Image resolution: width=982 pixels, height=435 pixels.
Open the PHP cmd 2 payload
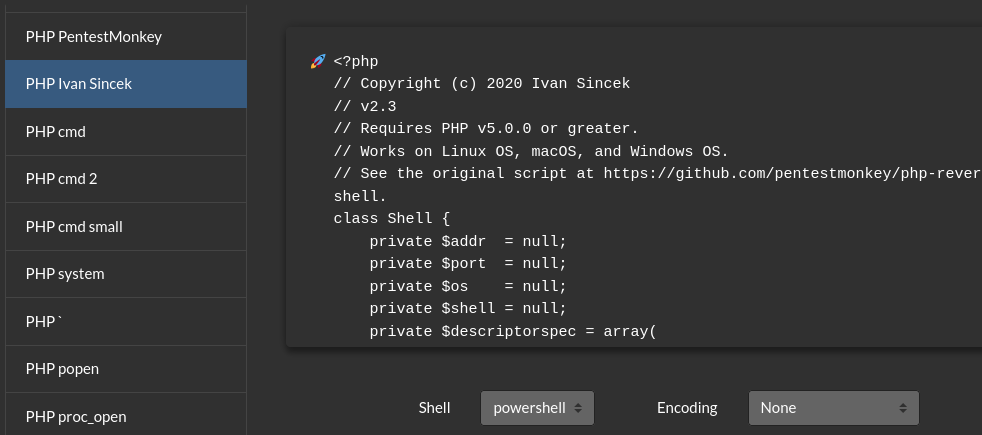[126, 179]
